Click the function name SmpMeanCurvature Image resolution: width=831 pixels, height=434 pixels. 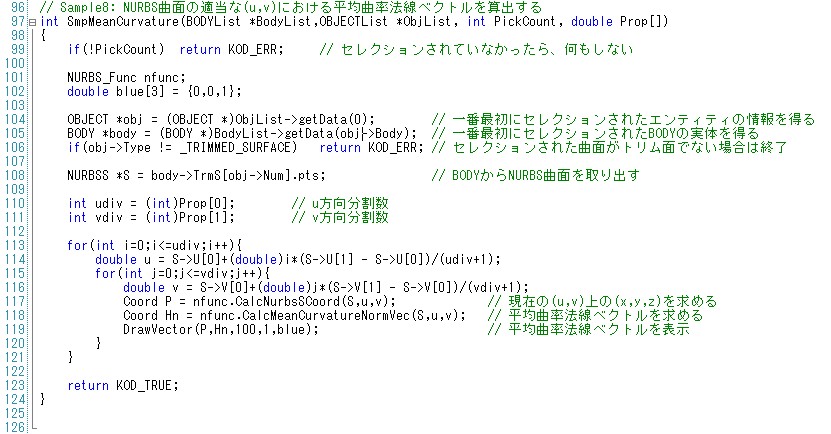pyautogui.click(x=123, y=22)
